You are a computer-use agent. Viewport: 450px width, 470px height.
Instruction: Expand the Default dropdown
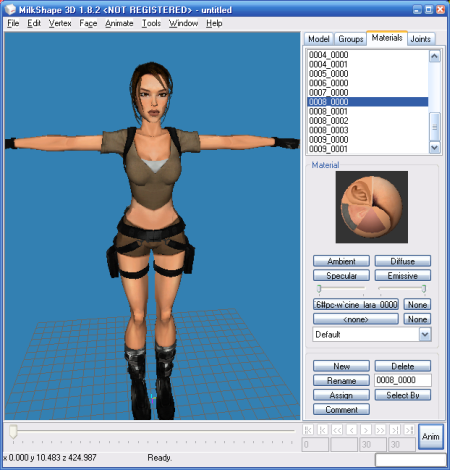[425, 334]
